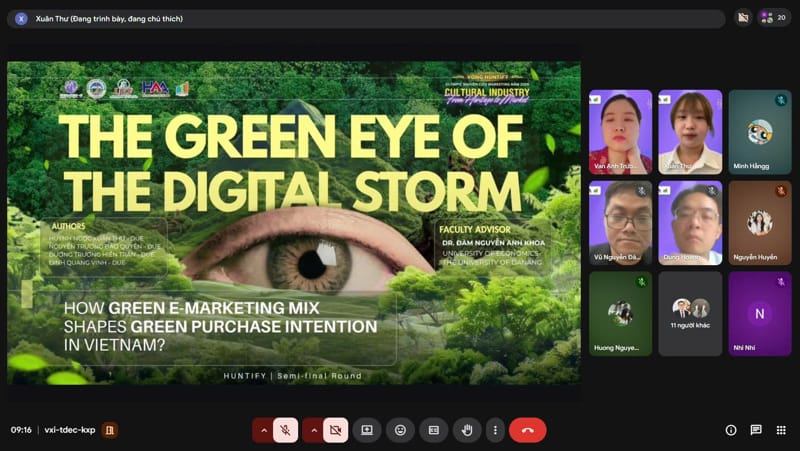Image resolution: width=800 pixels, height=451 pixels.
Task: Click the Nhi Nhi participant tile
Action: point(759,313)
